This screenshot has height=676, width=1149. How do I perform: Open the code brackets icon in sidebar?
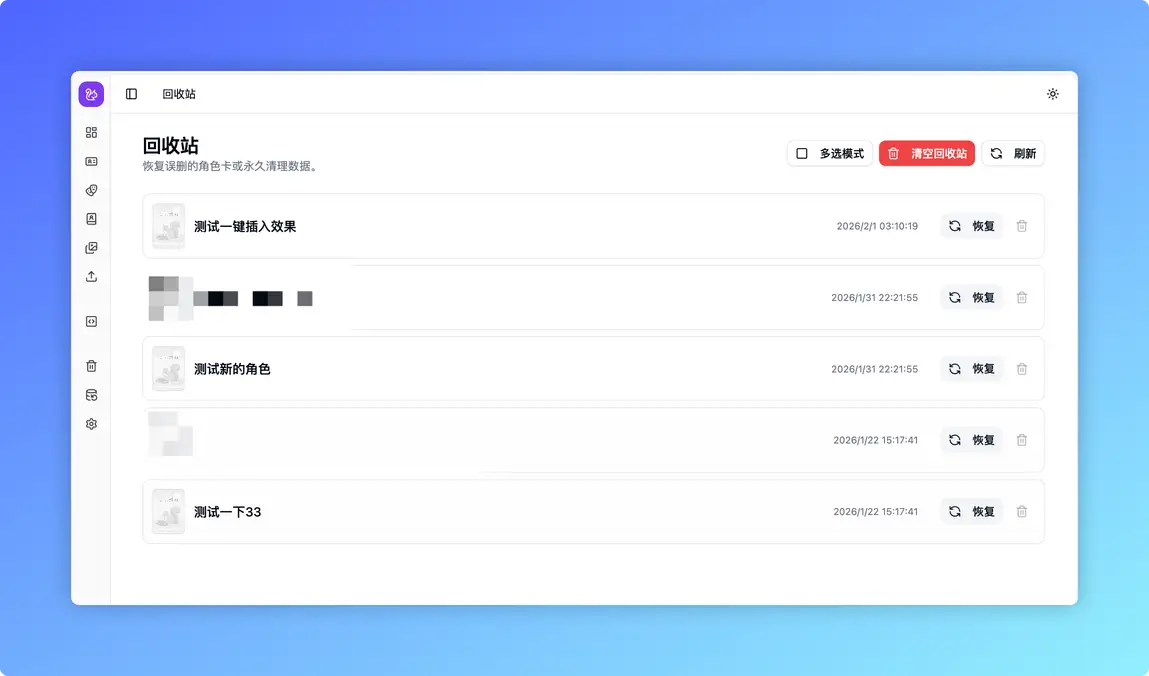[91, 322]
